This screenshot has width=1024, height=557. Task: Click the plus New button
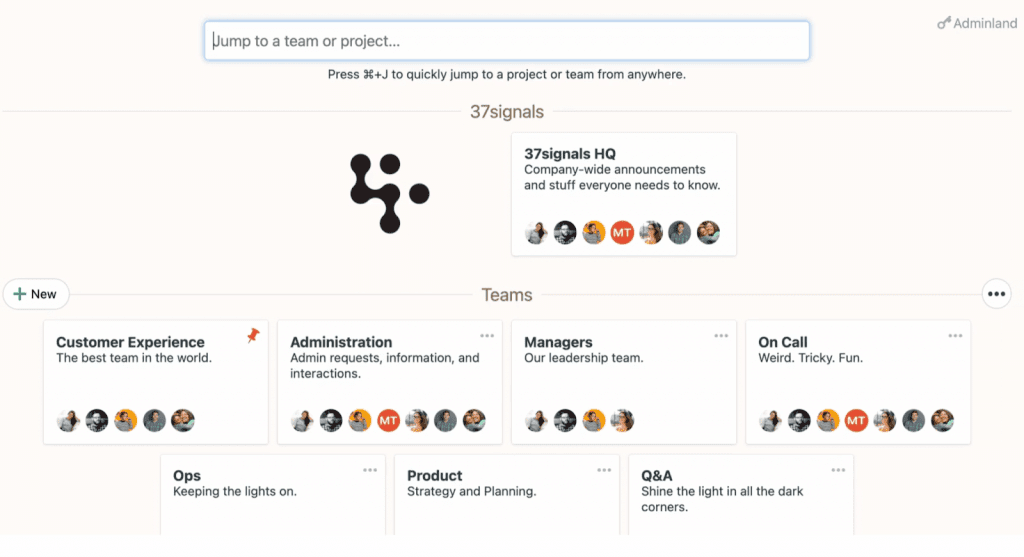pyautogui.click(x=36, y=294)
